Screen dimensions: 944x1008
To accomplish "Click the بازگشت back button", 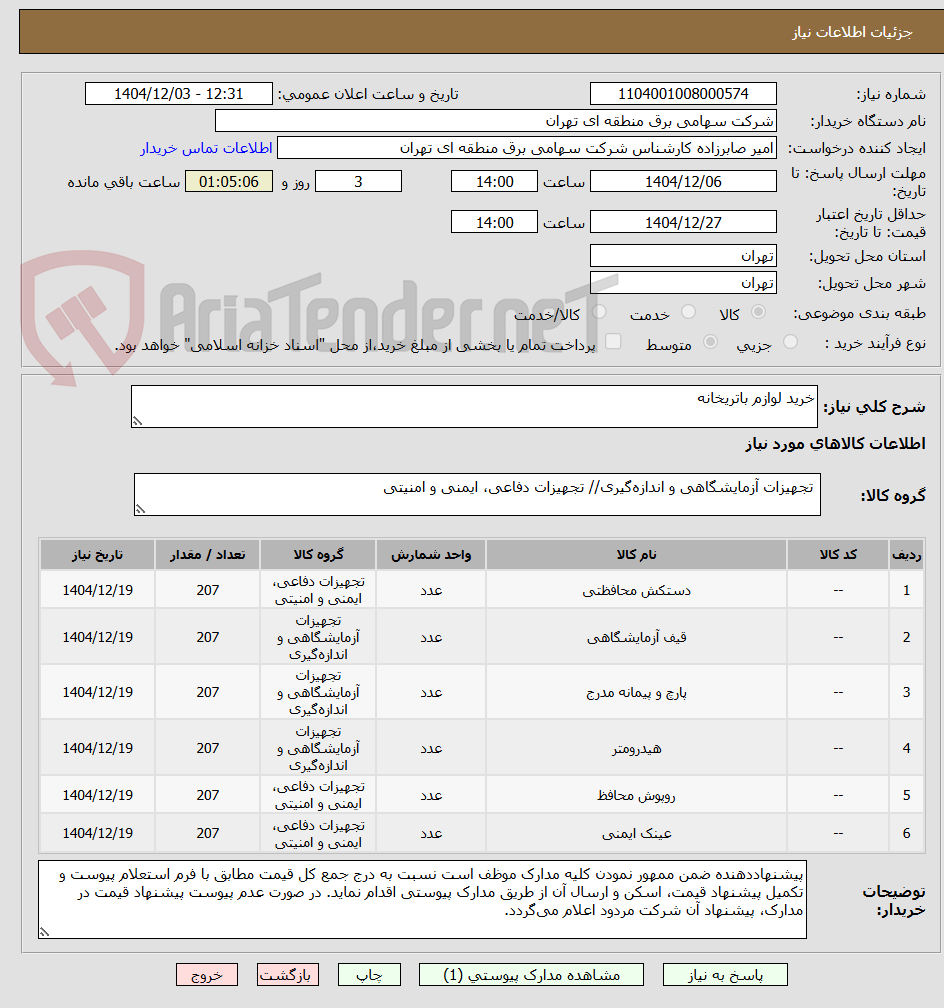I will (x=287, y=975).
